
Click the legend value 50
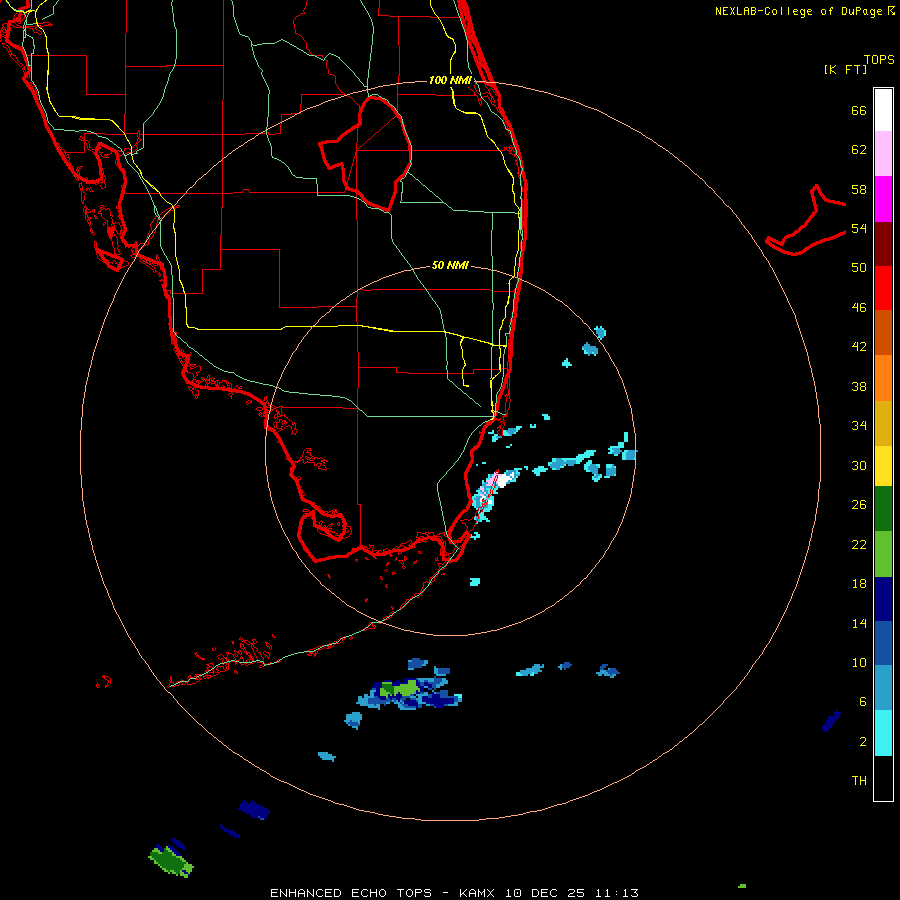[859, 267]
